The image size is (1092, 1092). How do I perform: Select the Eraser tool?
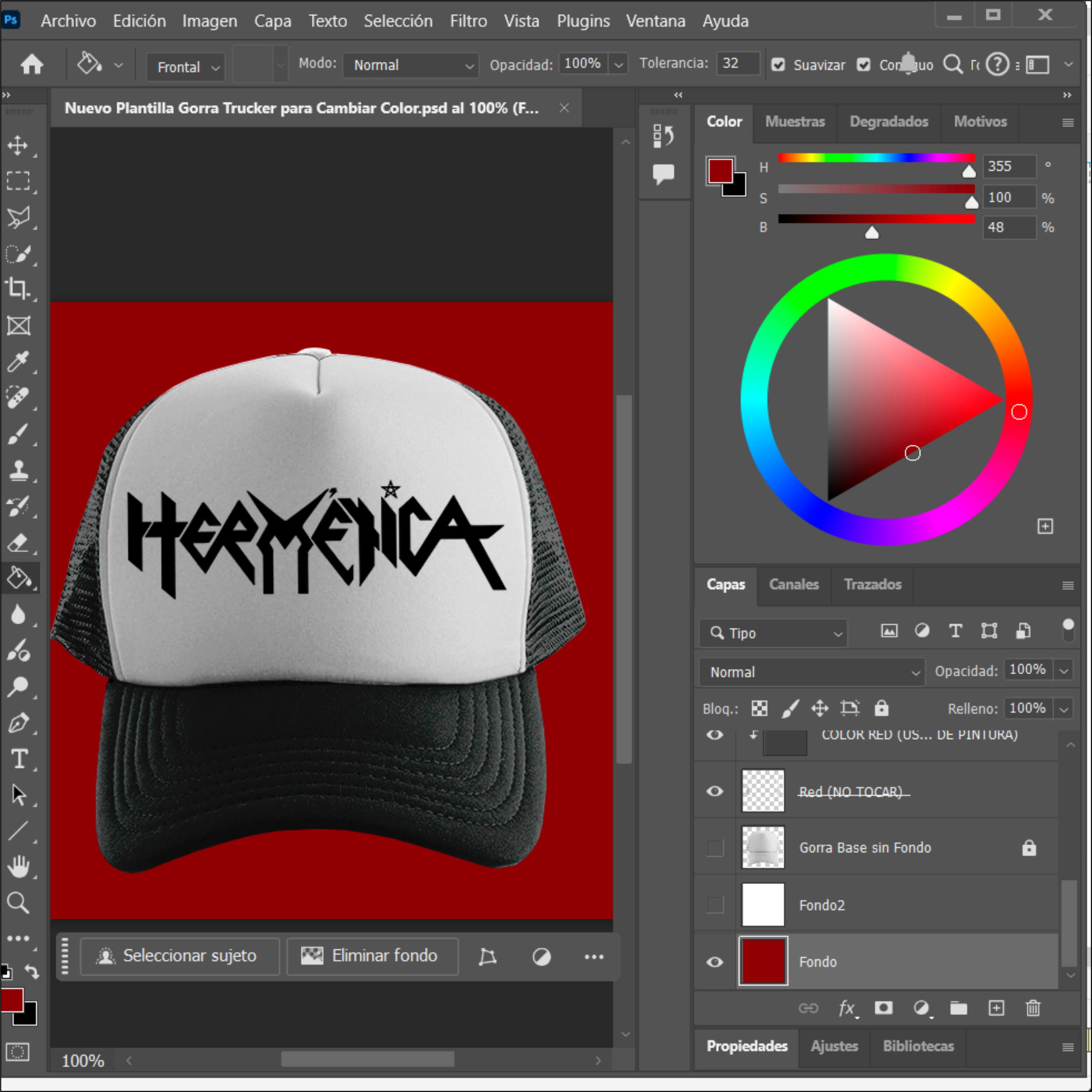[x=18, y=542]
